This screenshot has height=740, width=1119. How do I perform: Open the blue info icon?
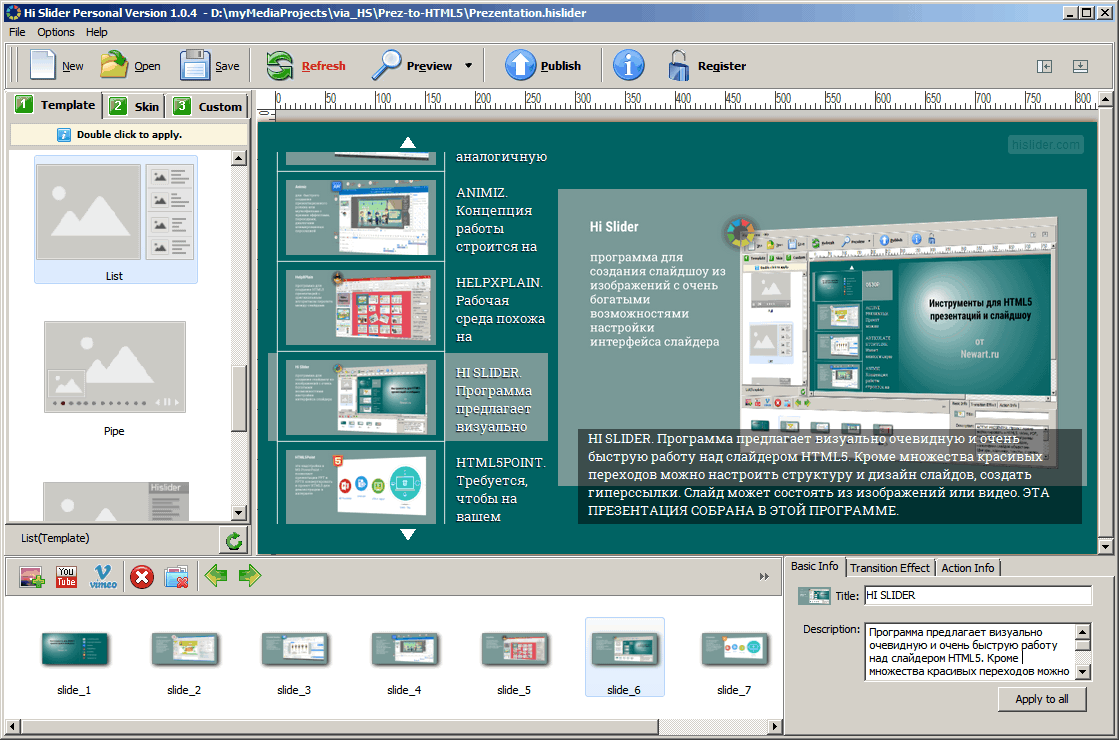[x=628, y=65]
